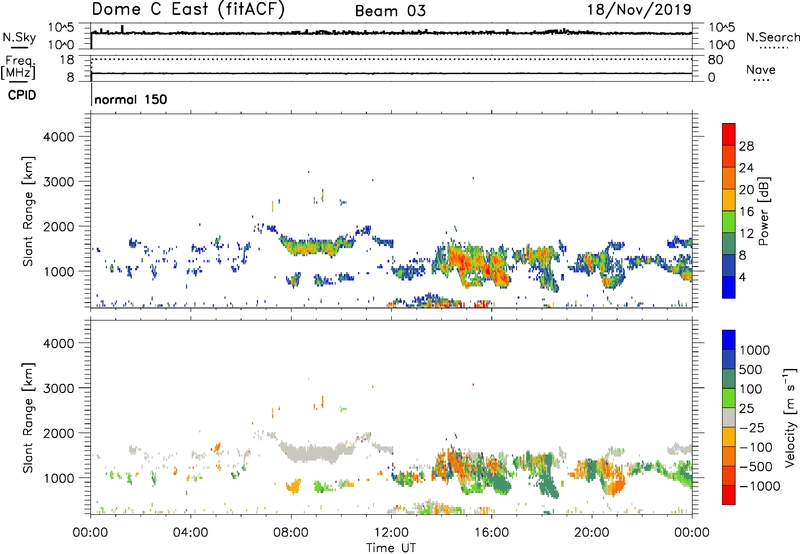This screenshot has width=800, height=554.
Task: Click the "Time UT" axis title
Action: [391, 548]
